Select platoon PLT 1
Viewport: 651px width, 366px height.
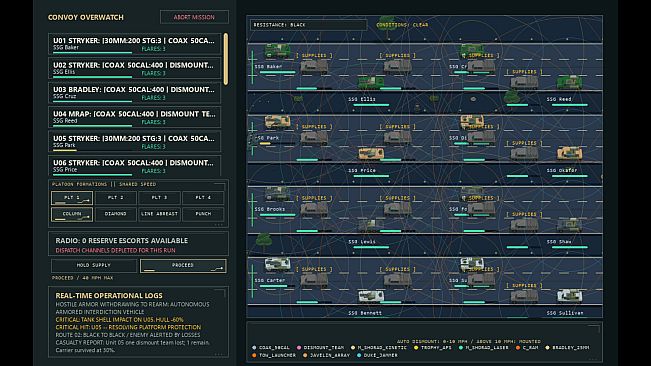click(72, 198)
